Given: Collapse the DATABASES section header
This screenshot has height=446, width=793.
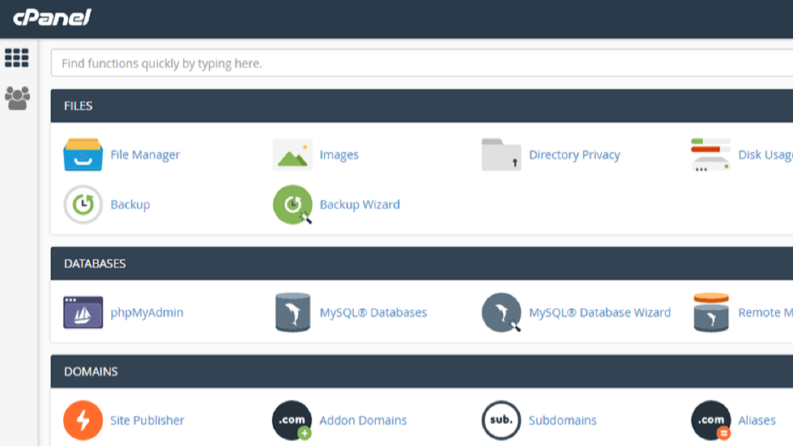Looking at the screenshot, I should tap(422, 263).
